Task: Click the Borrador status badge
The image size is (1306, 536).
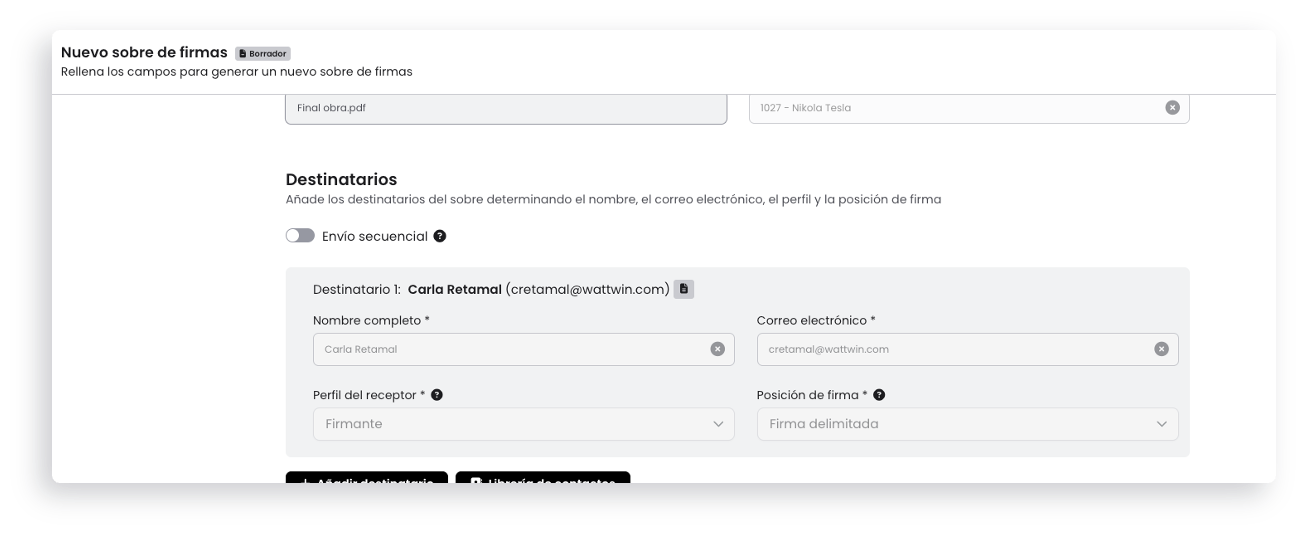Action: click(263, 53)
